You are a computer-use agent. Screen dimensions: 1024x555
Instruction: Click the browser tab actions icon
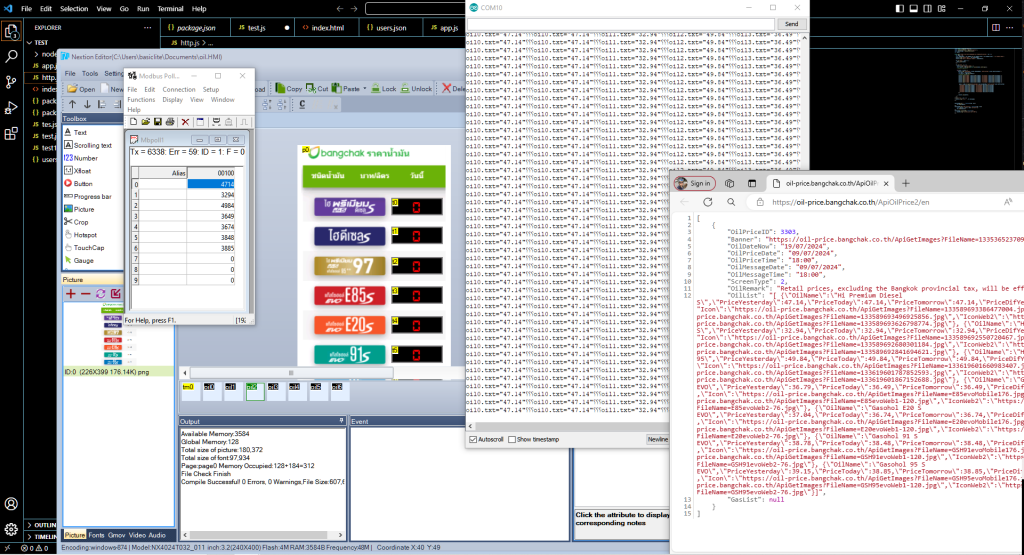coord(752,183)
